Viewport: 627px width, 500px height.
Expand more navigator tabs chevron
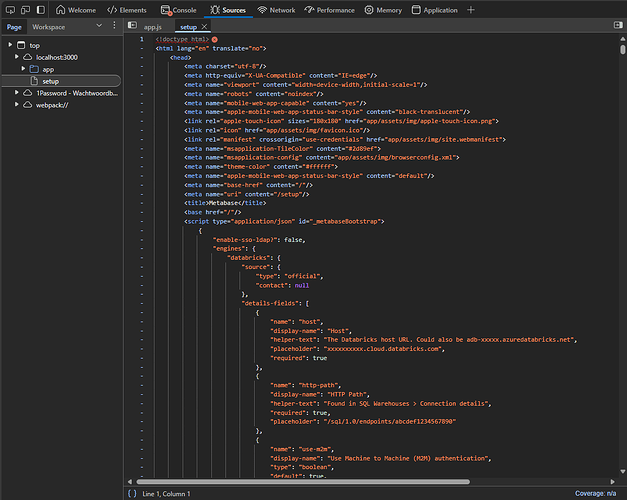[99, 26]
